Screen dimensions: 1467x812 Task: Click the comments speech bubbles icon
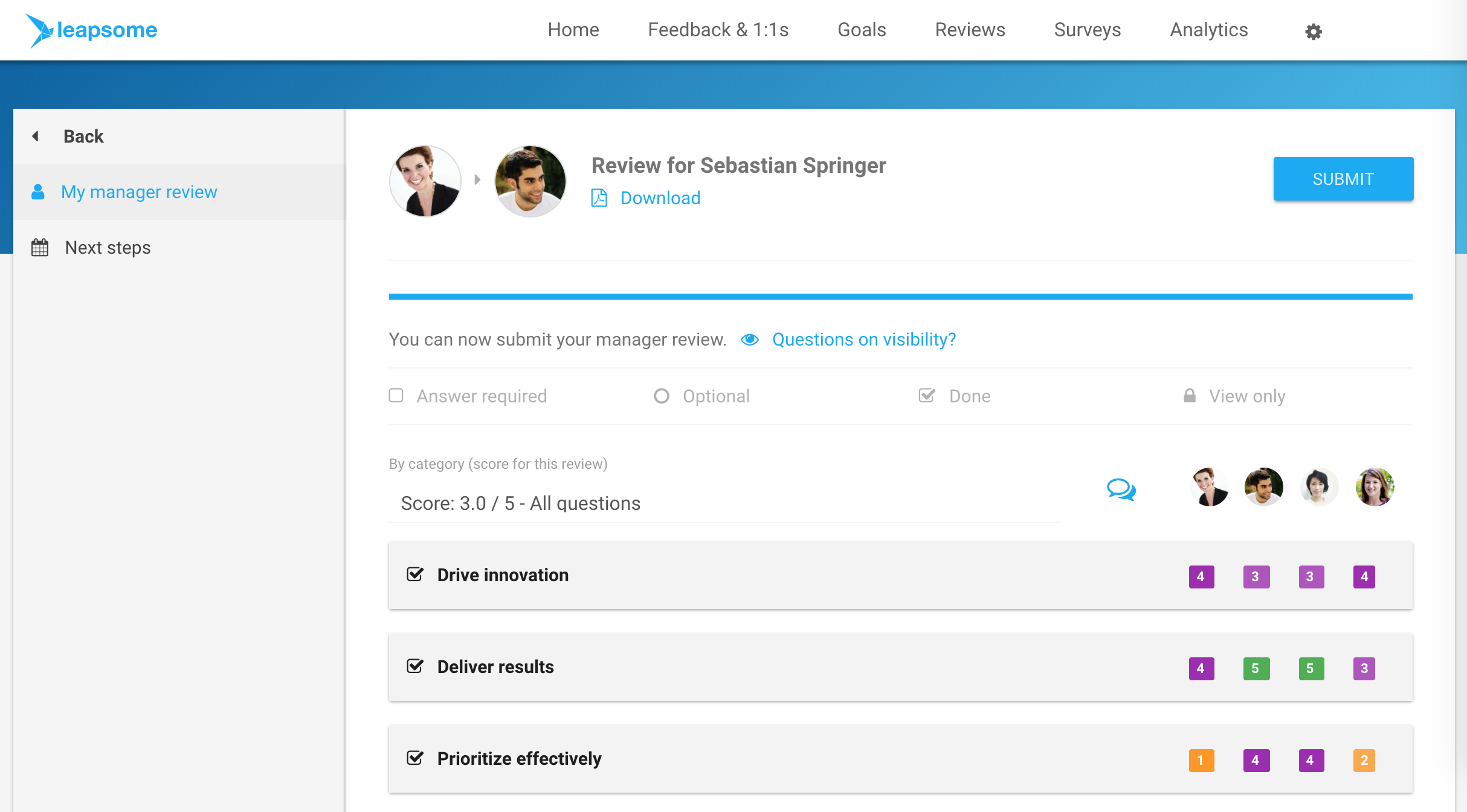tap(1121, 489)
